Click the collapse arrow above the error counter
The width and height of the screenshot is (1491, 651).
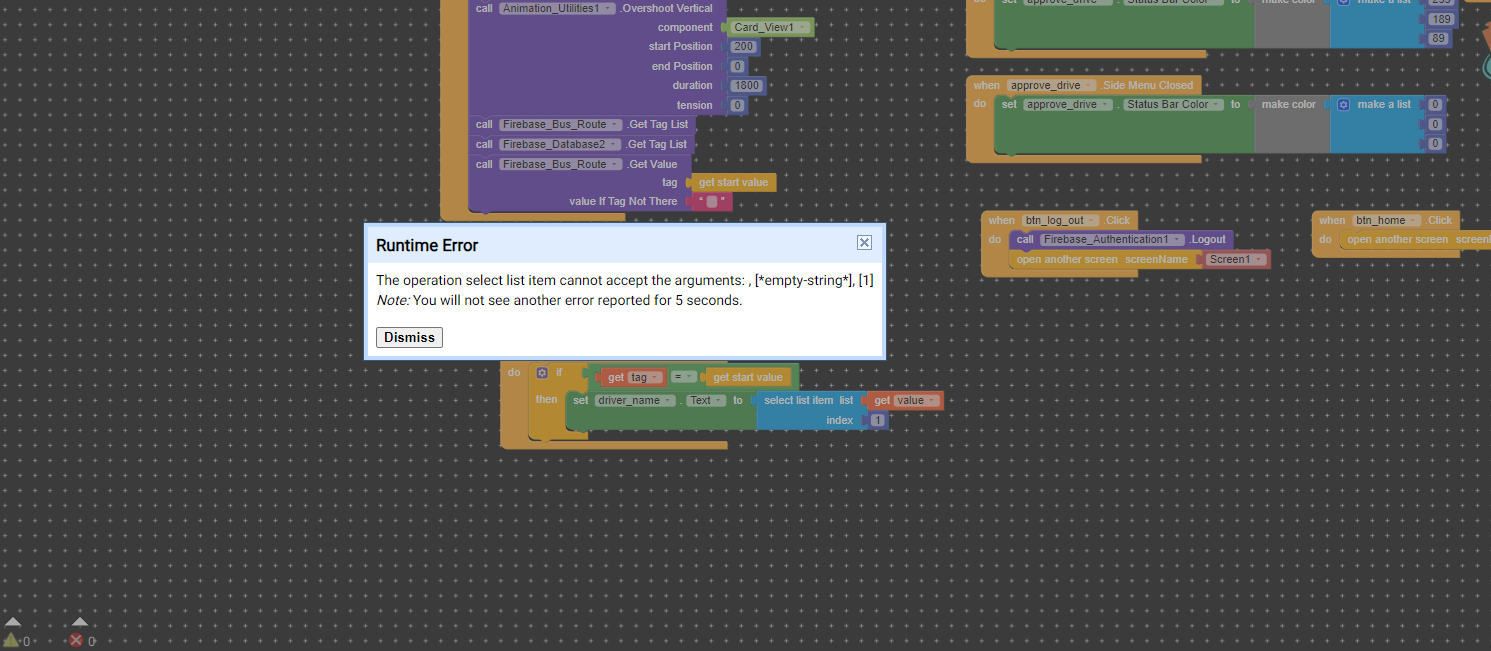79,622
